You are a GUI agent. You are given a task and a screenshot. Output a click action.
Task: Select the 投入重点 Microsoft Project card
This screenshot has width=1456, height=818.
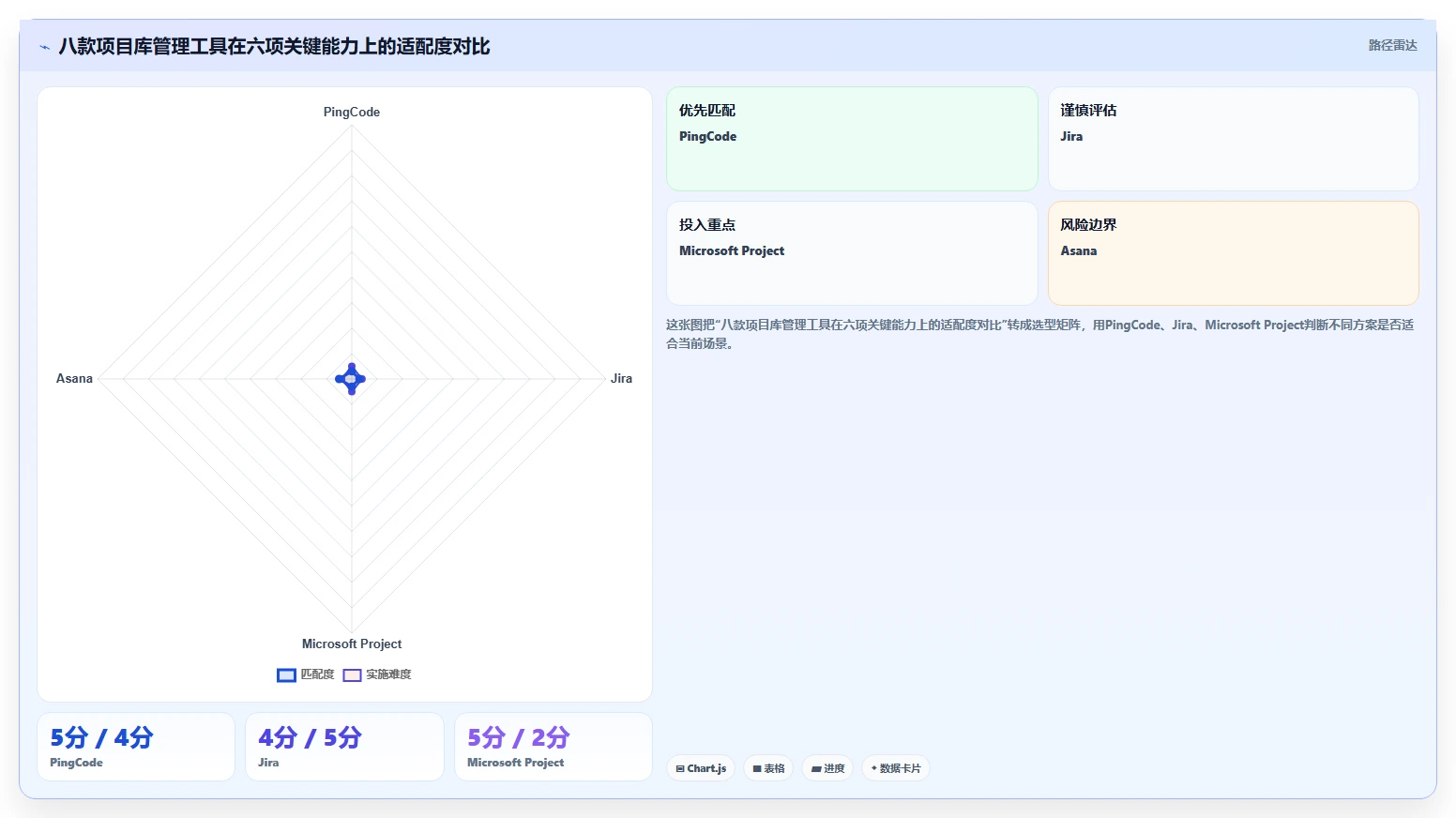(x=852, y=253)
